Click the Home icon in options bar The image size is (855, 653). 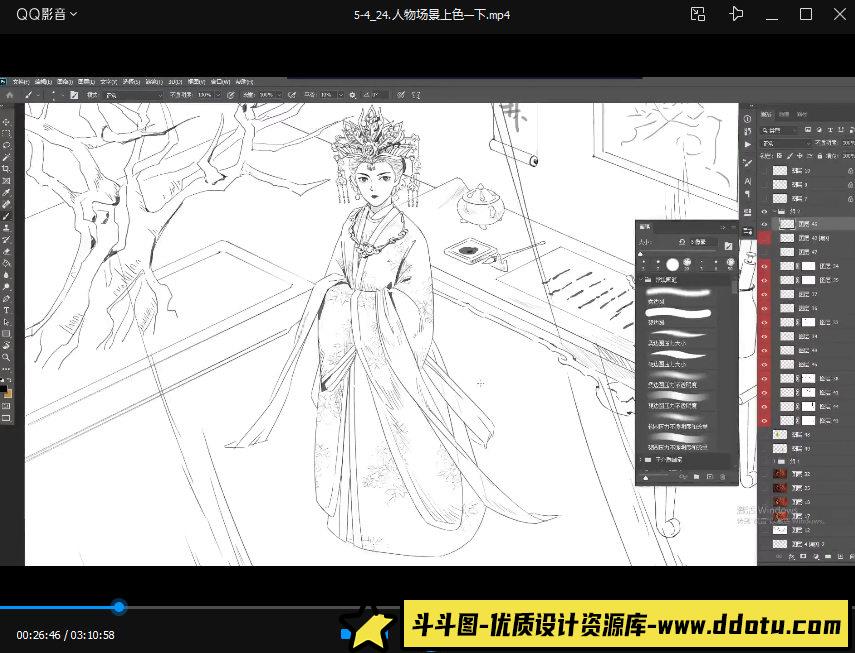10,95
